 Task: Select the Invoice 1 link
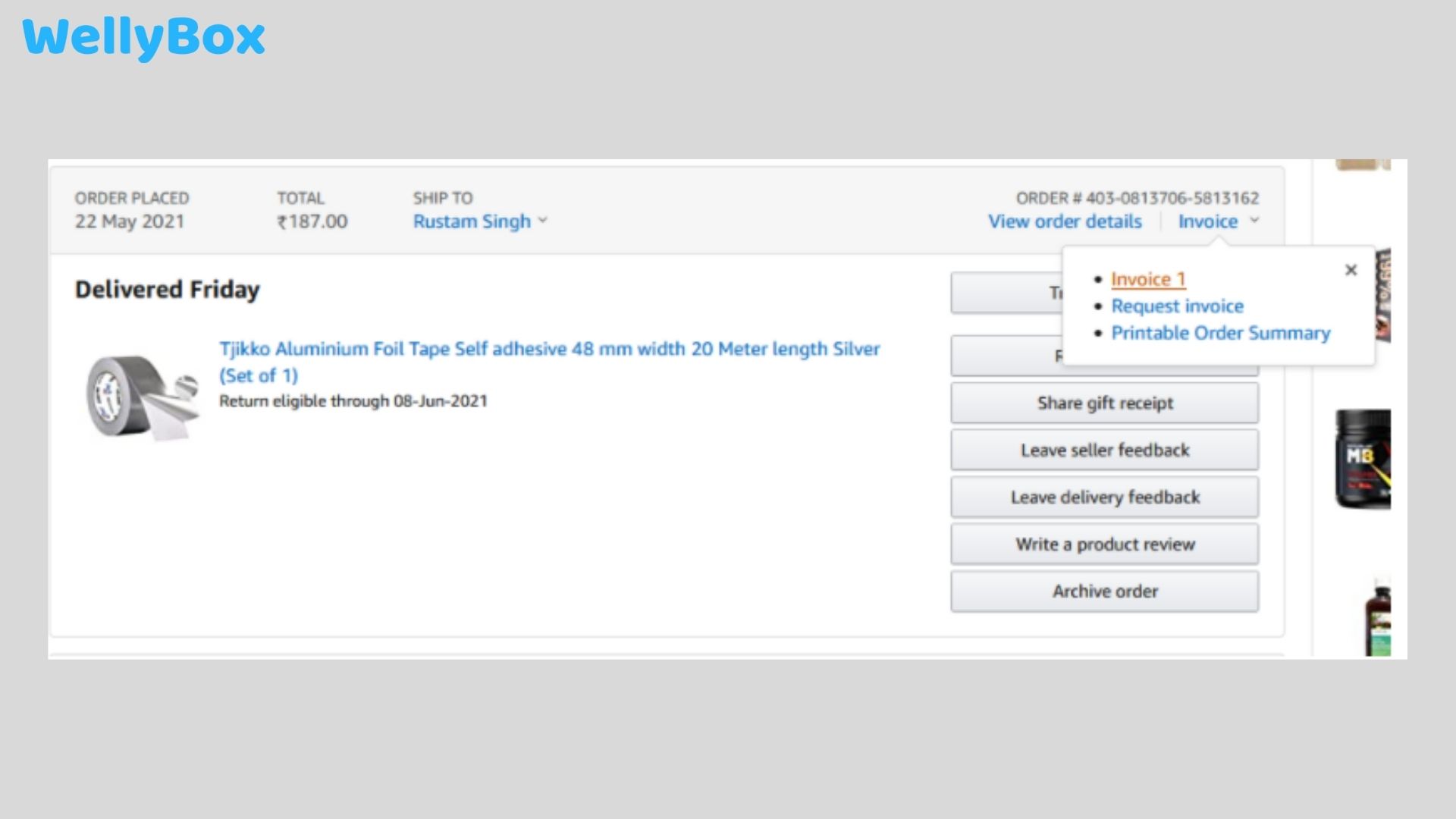[x=1147, y=279]
